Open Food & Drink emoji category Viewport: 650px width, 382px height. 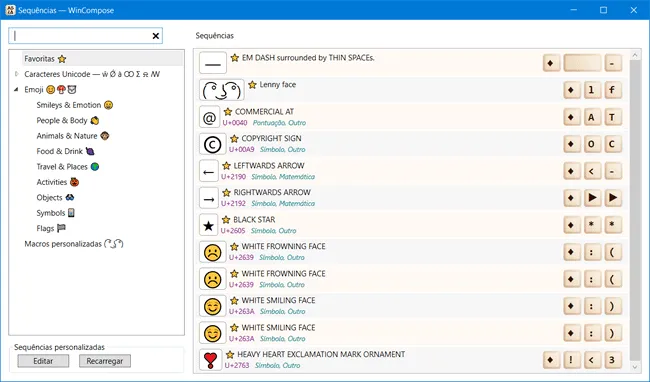(x=65, y=151)
